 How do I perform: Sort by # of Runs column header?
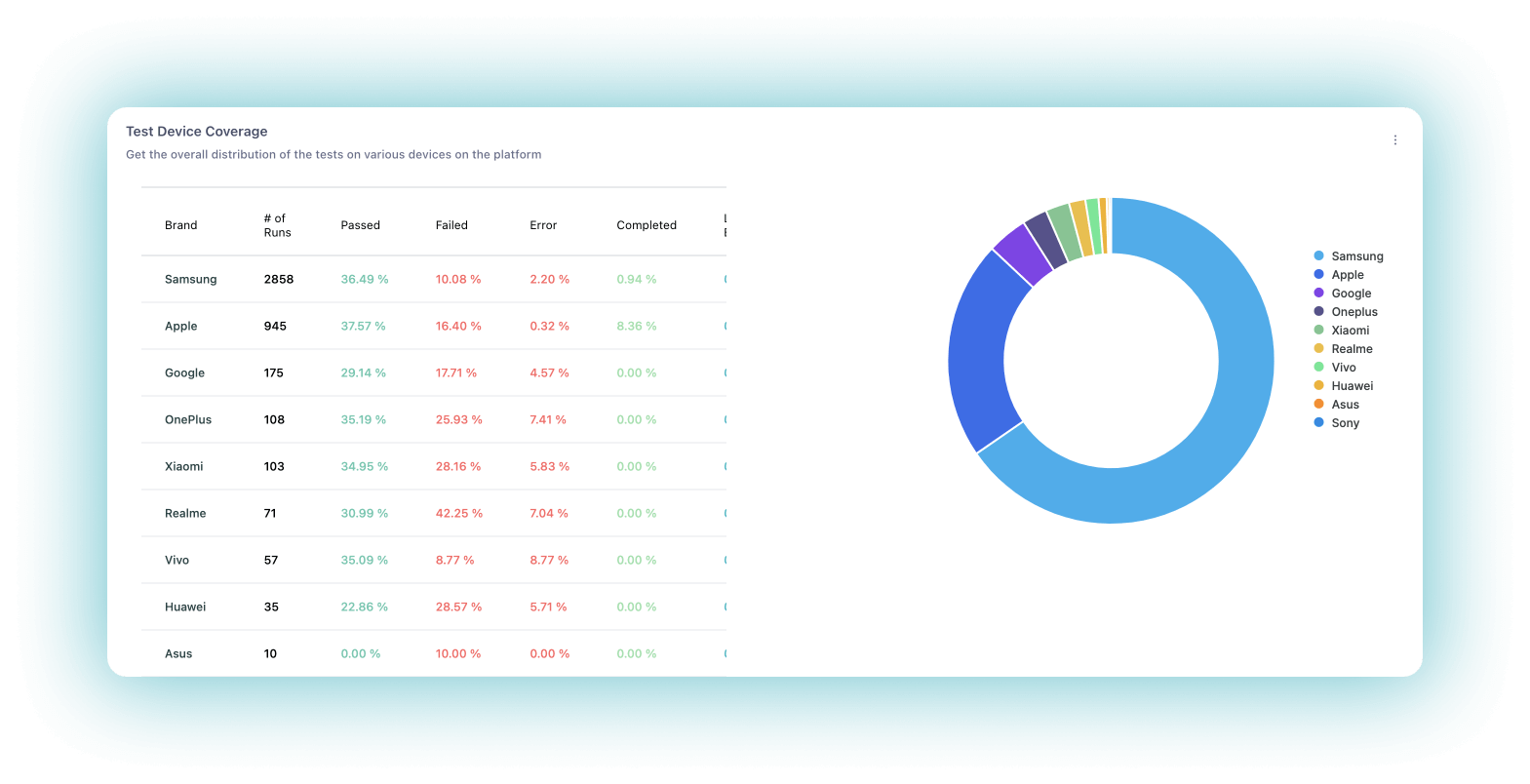[277, 225]
